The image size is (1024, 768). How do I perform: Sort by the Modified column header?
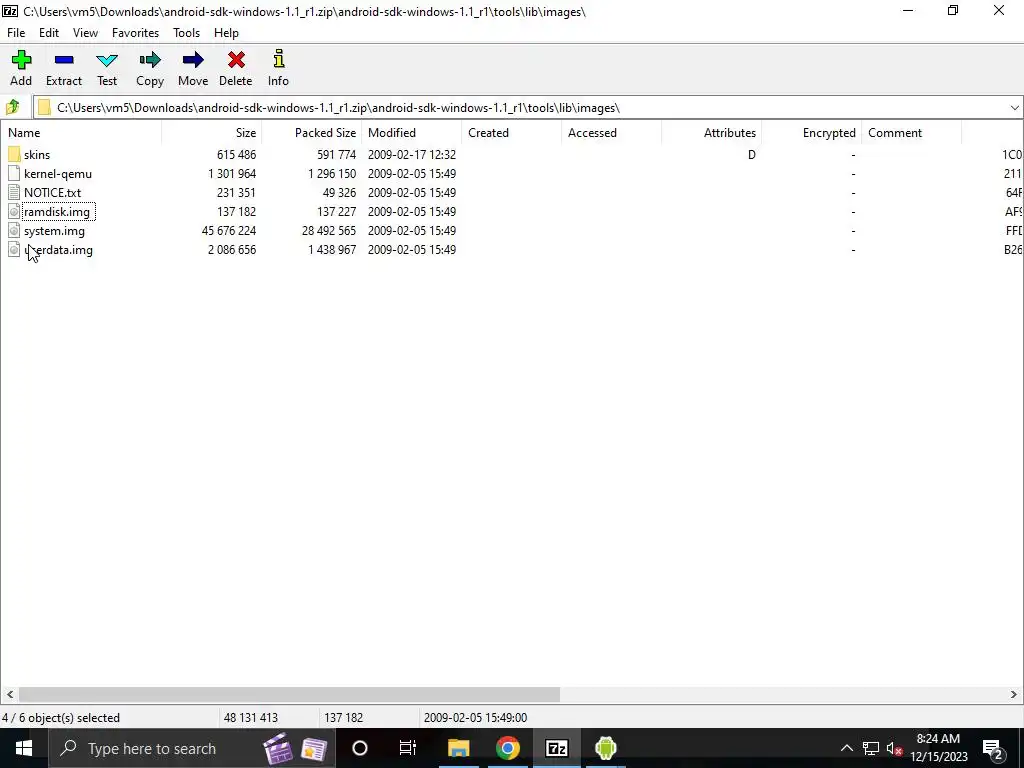coord(411,133)
